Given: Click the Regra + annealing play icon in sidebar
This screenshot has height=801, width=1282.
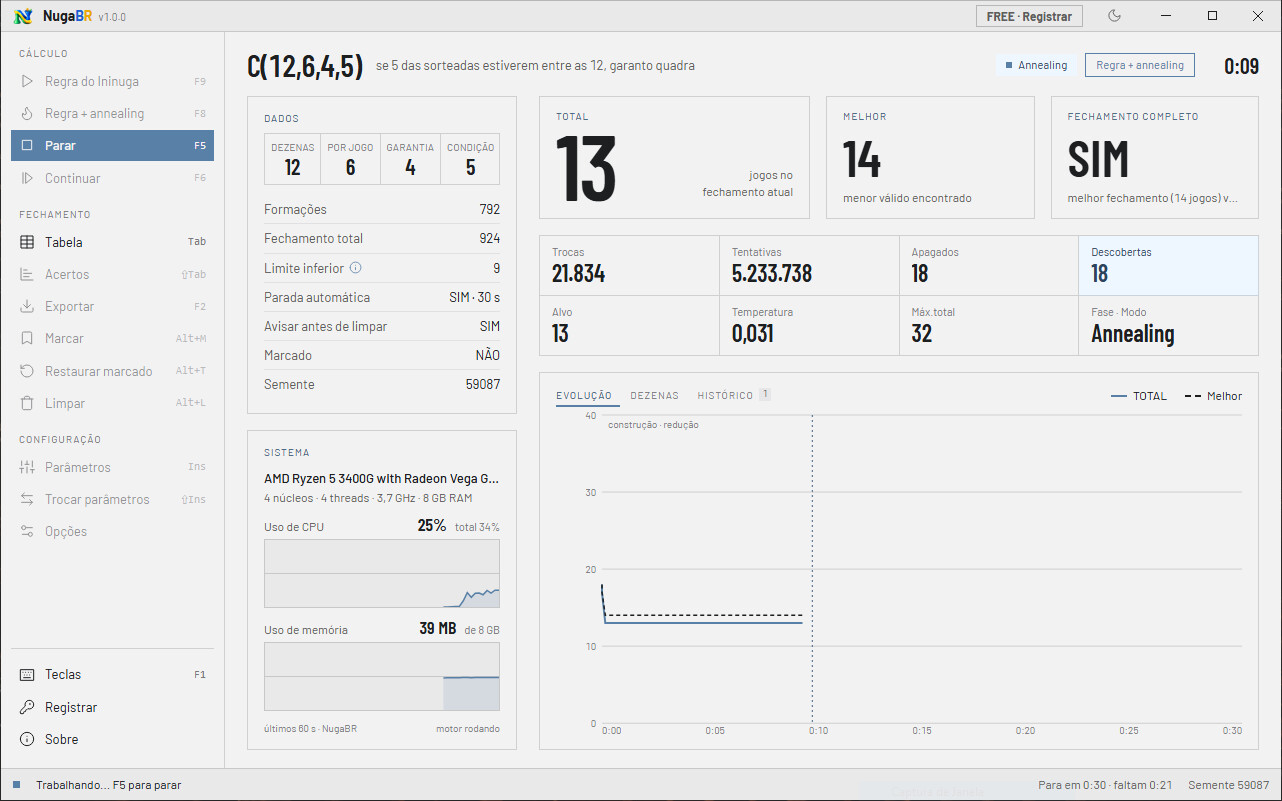Looking at the screenshot, I should coord(27,113).
